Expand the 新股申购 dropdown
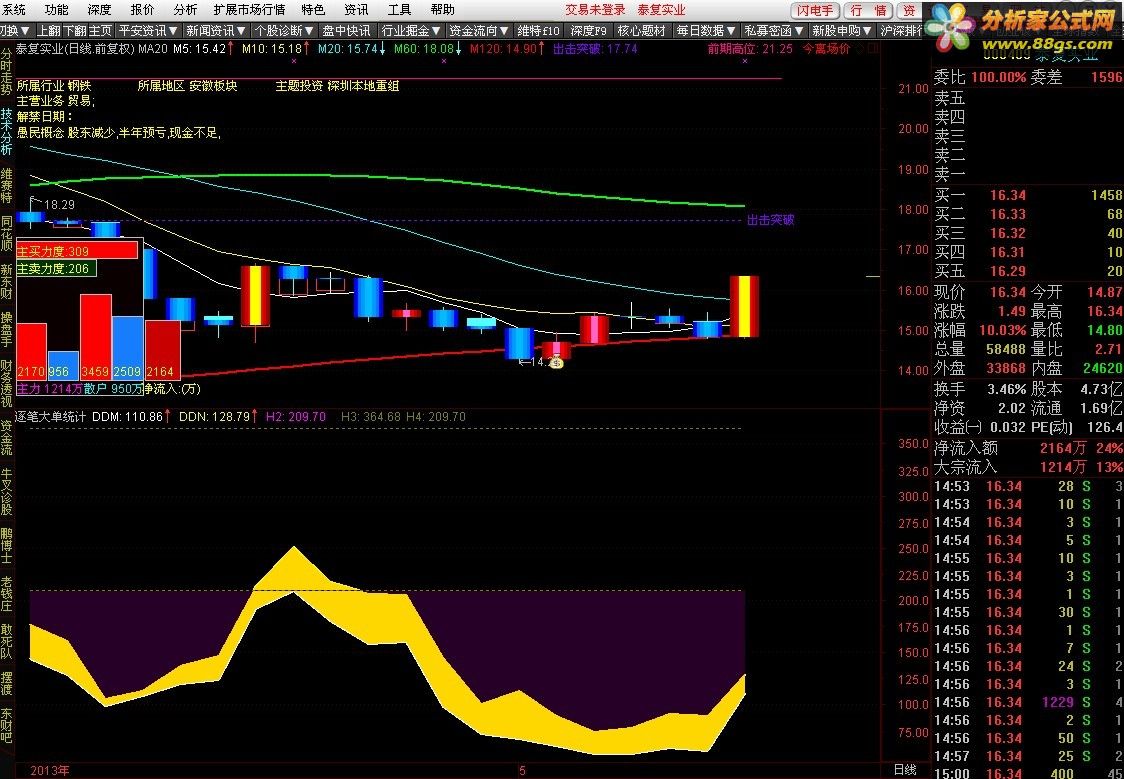Viewport: 1124px width, 779px height. (842, 31)
